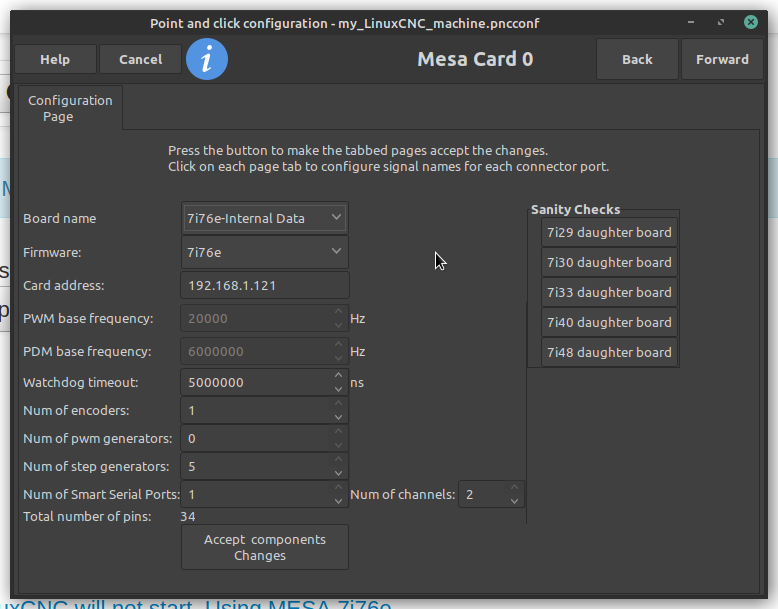Click the blue info icon
This screenshot has height=609, width=778.
tap(207, 59)
